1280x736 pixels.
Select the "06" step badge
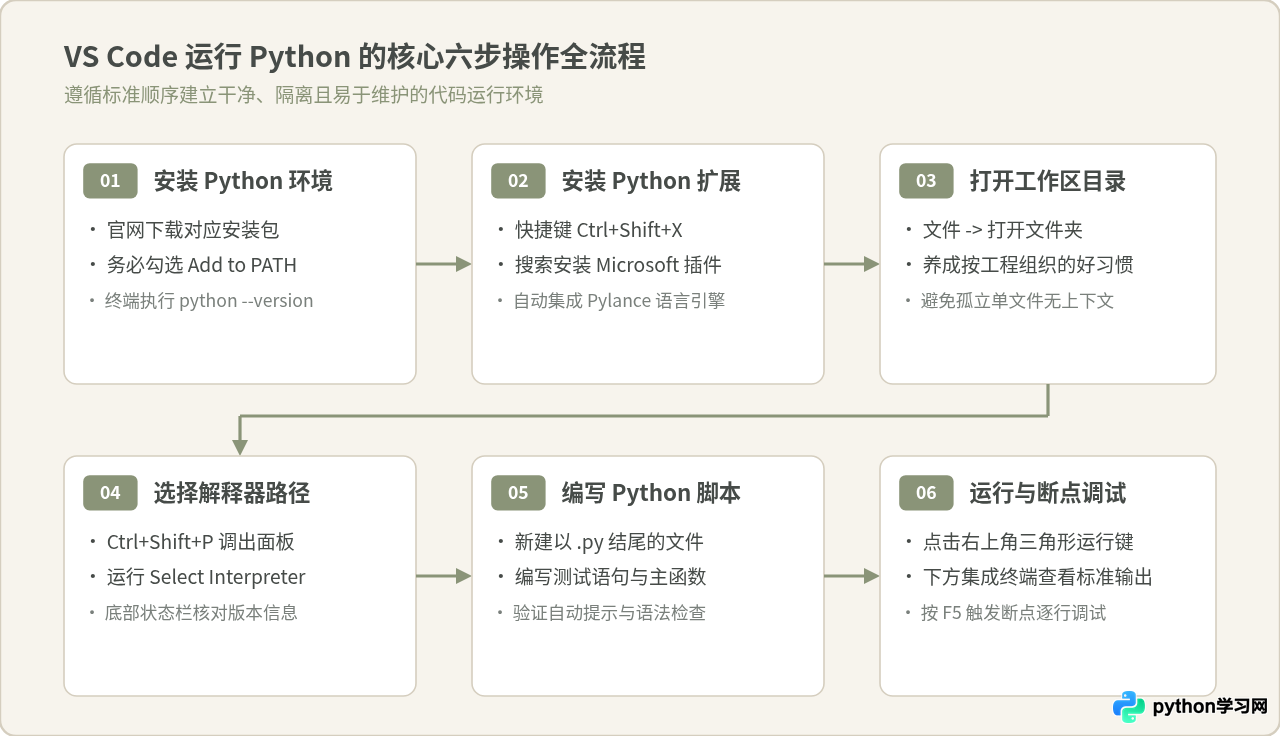(x=926, y=493)
